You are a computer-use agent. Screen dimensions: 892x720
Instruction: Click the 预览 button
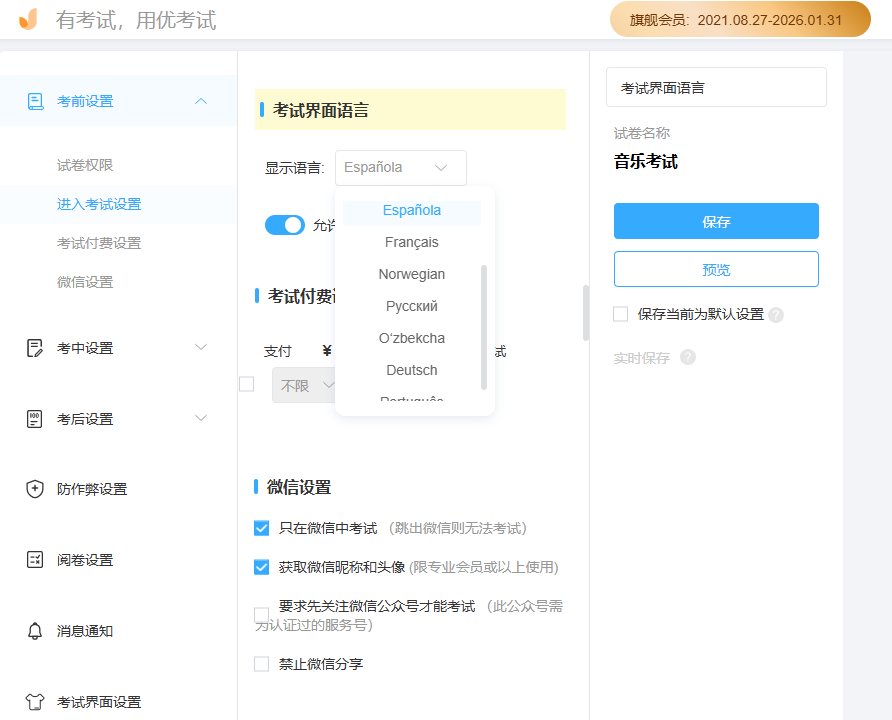(715, 269)
